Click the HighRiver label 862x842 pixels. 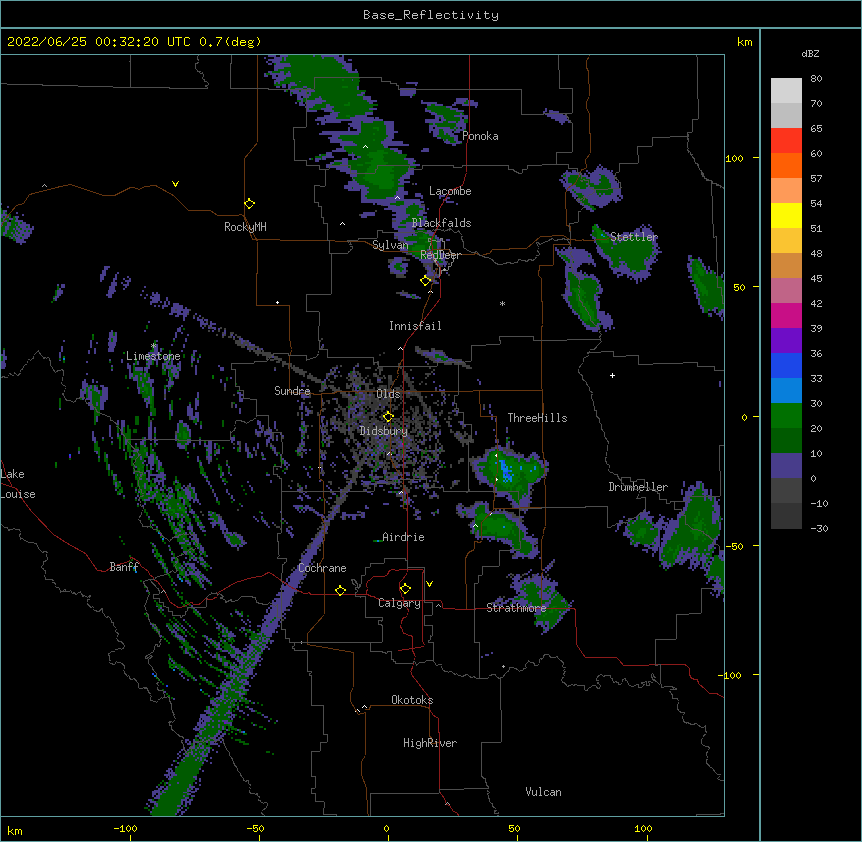pos(430,743)
